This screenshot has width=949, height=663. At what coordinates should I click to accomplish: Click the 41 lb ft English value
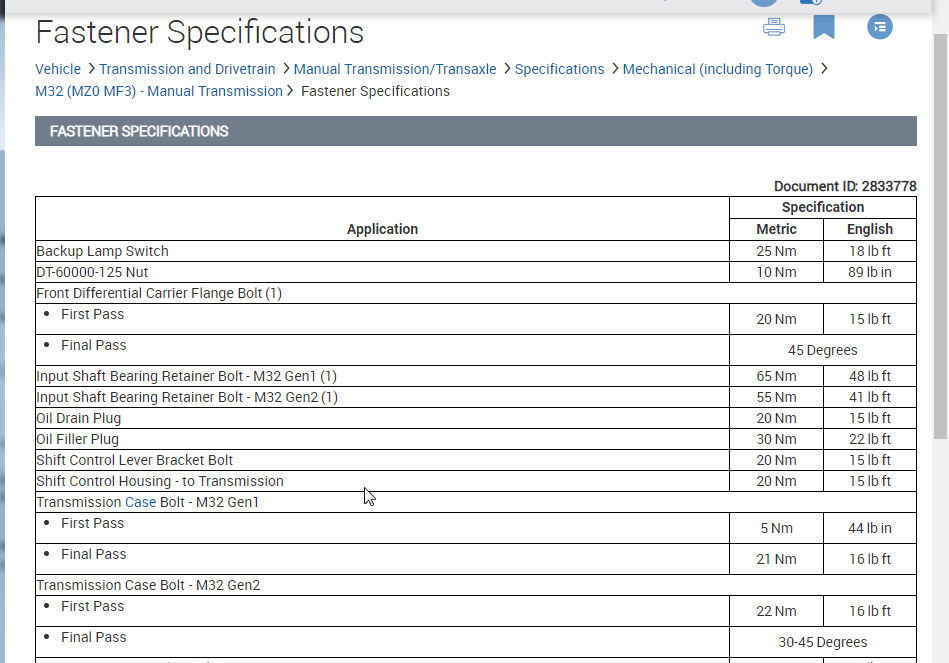click(x=870, y=397)
